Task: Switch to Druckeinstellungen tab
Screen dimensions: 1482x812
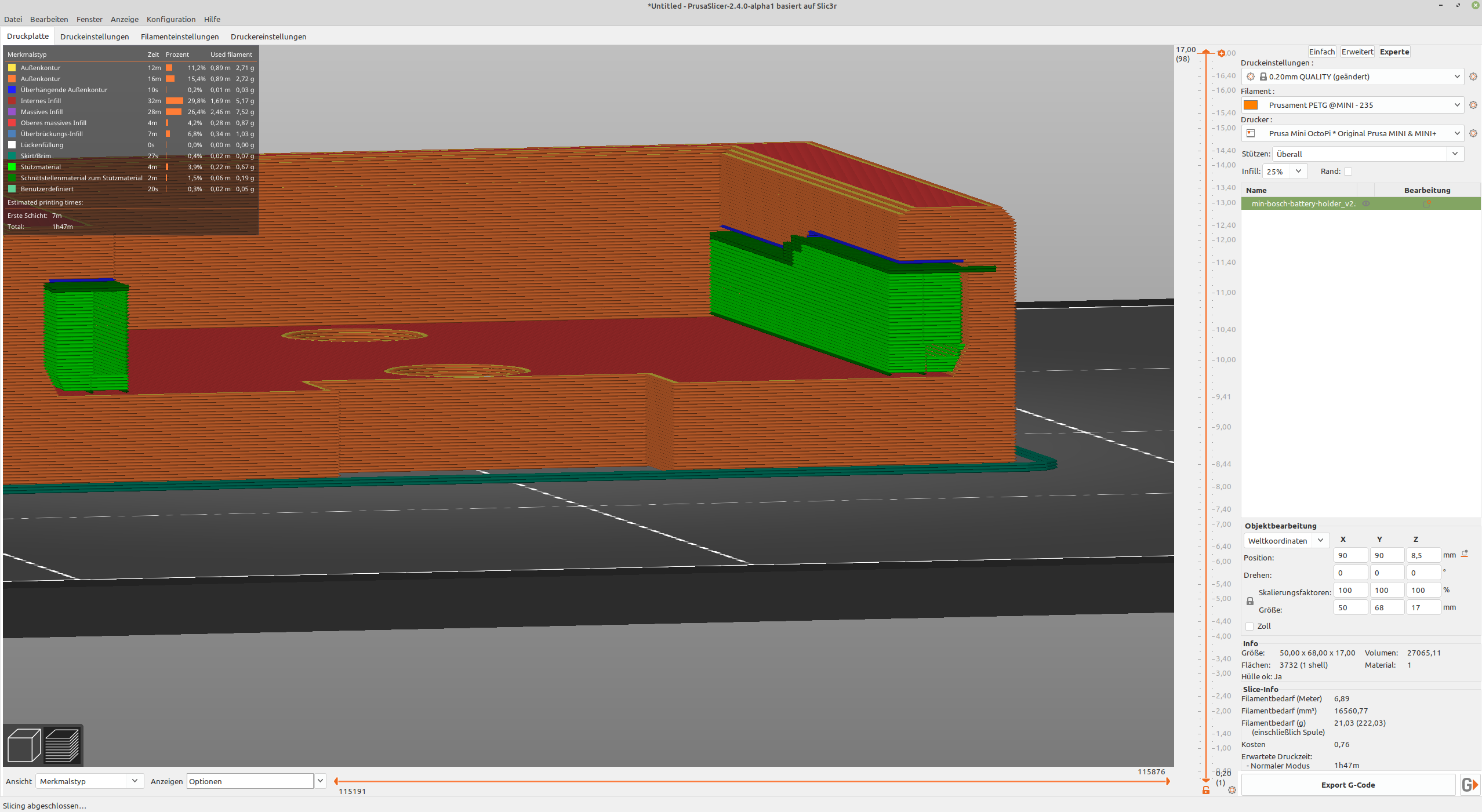Action: pos(95,37)
